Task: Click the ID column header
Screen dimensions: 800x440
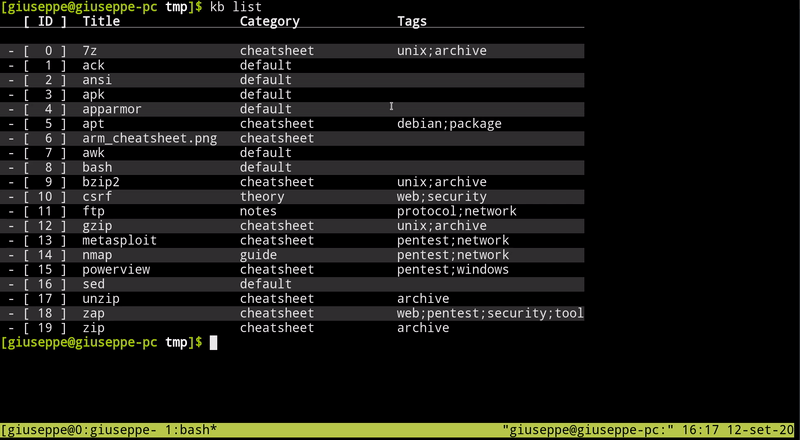Action: [x=45, y=21]
